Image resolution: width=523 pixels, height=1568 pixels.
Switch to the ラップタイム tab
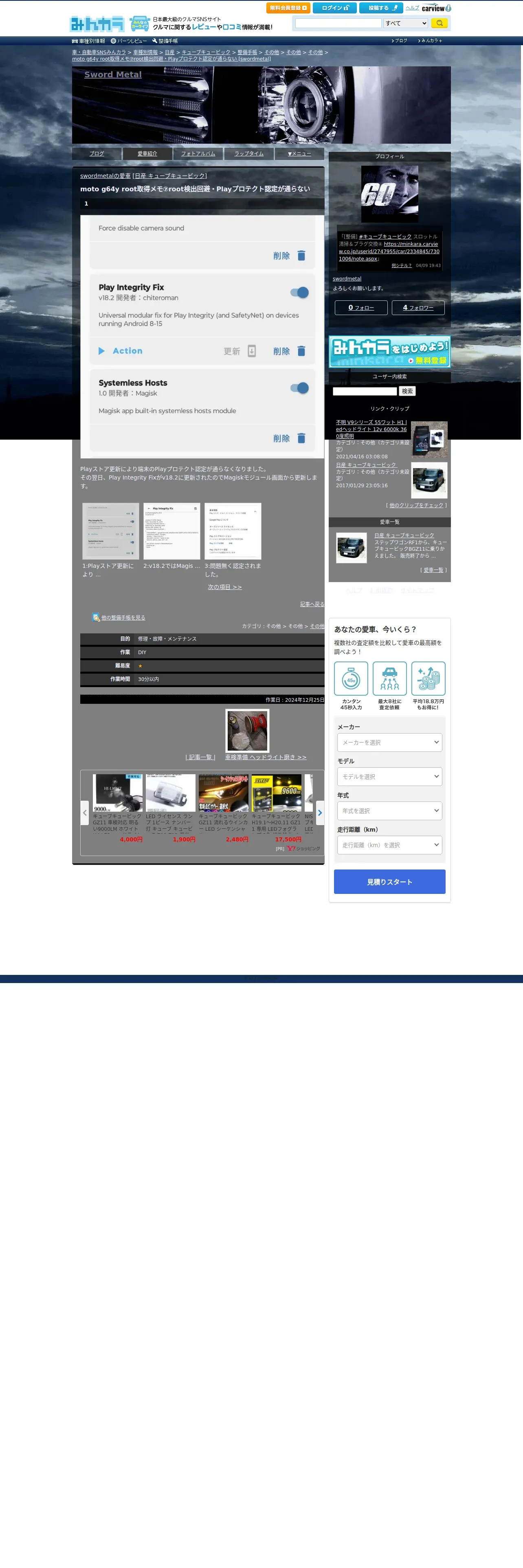249,153
